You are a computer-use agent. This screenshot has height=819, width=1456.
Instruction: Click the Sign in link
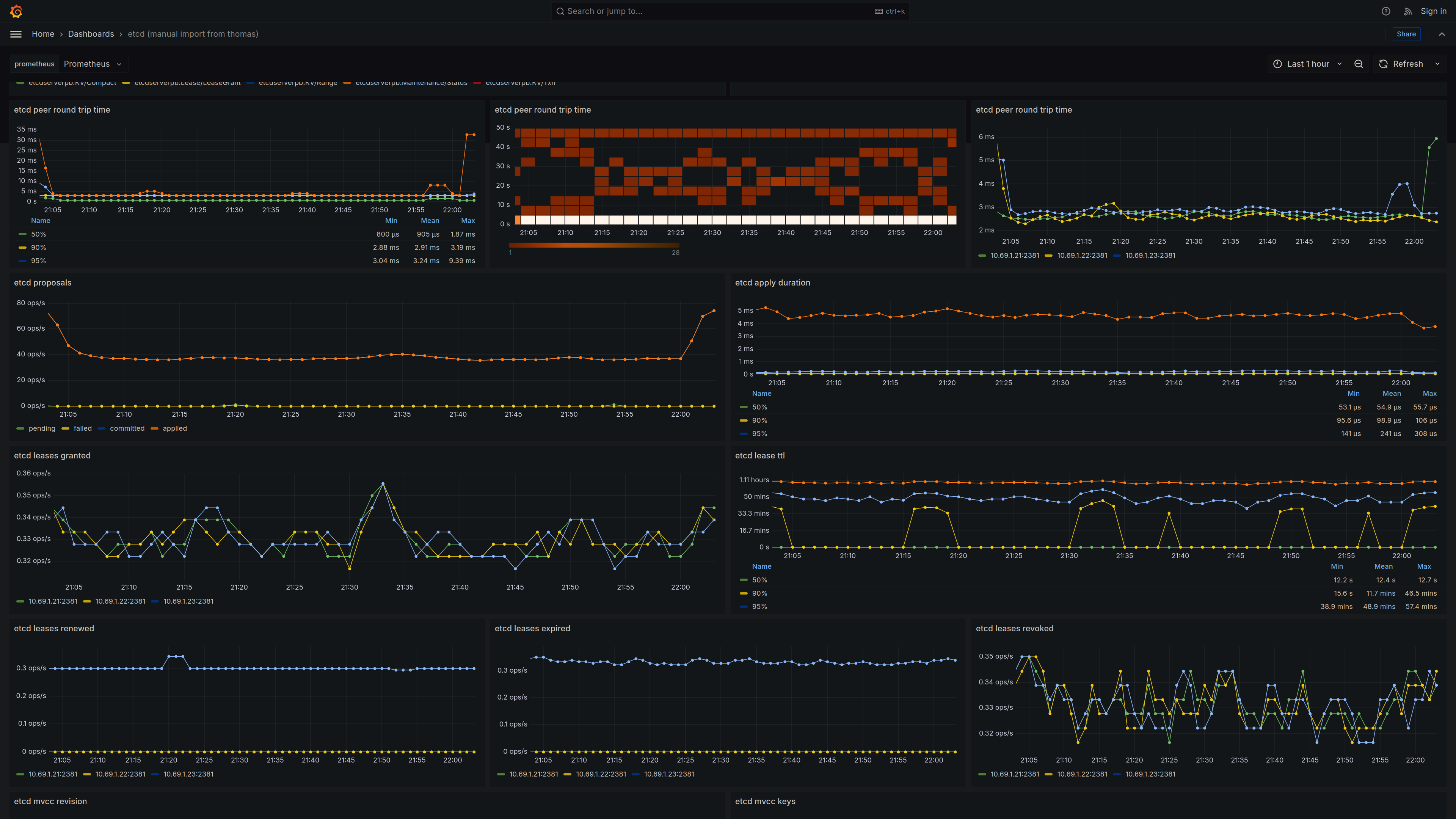tap(1433, 11)
